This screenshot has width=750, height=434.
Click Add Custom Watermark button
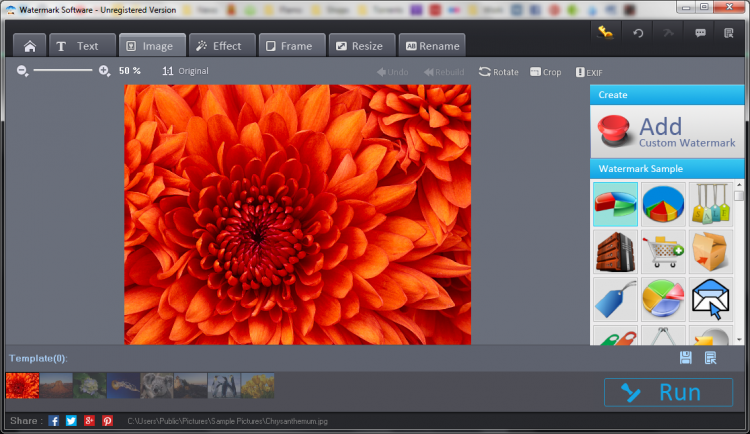pos(666,131)
